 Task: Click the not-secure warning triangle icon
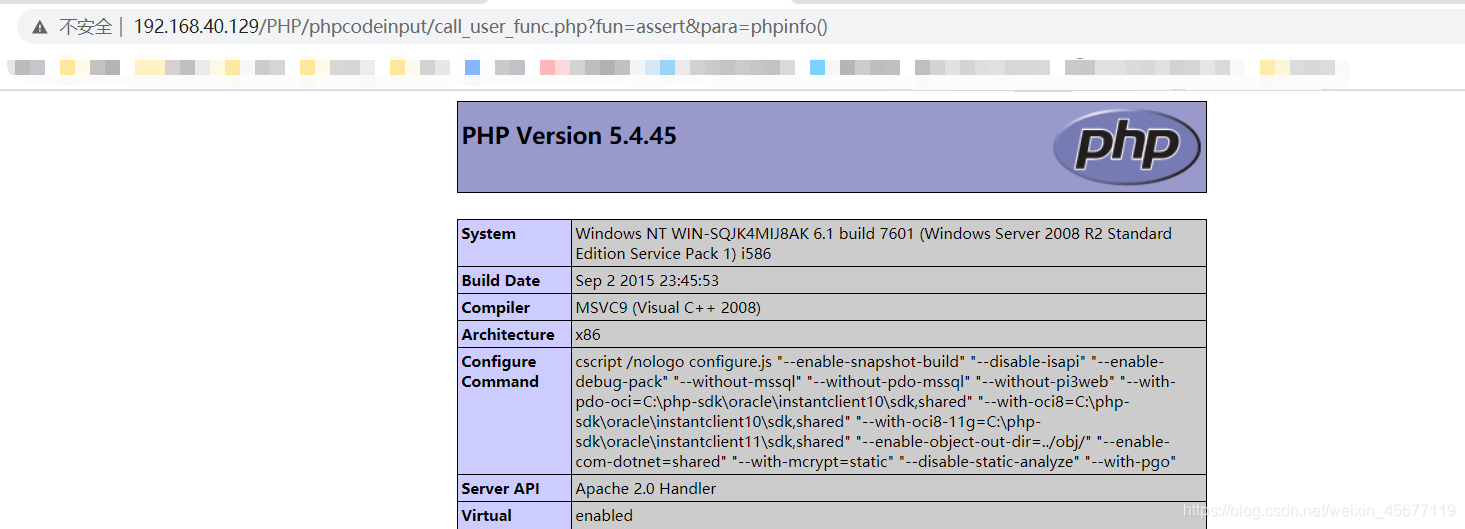point(40,27)
